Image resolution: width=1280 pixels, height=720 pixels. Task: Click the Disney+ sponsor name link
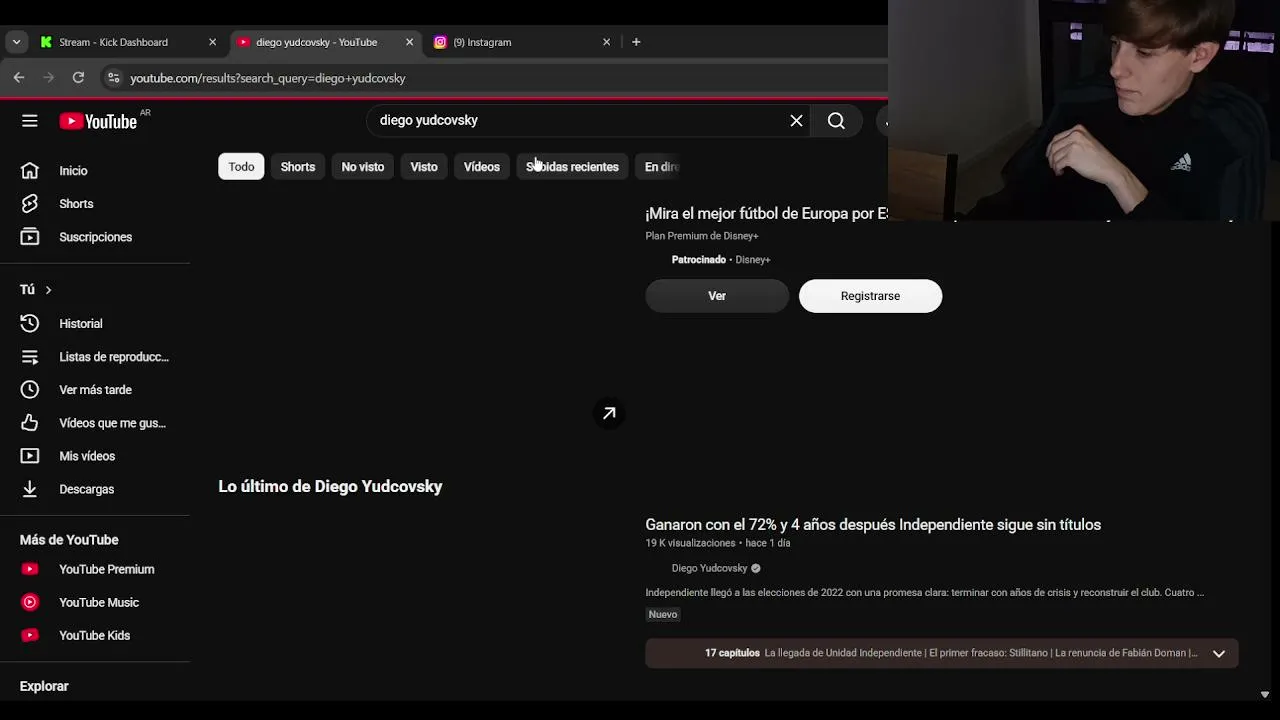753,260
